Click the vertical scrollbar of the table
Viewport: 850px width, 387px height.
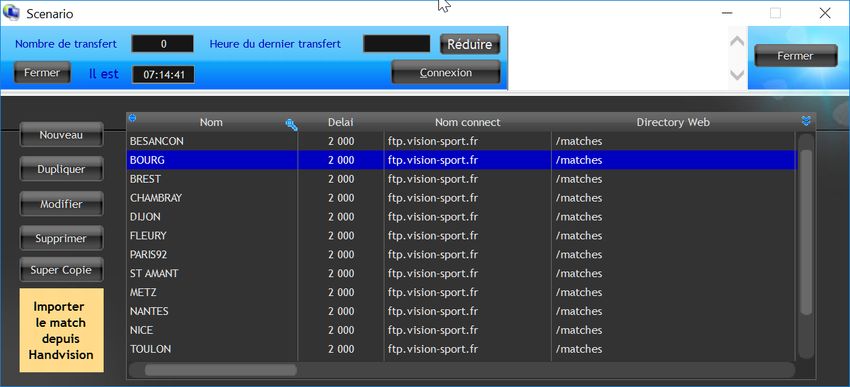(806, 233)
